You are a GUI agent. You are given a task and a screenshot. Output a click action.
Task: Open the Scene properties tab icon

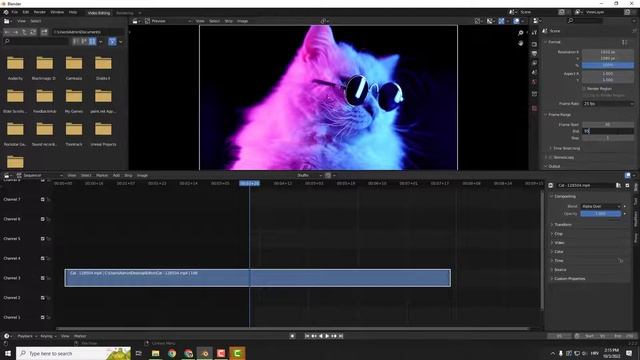pyautogui.click(x=534, y=72)
